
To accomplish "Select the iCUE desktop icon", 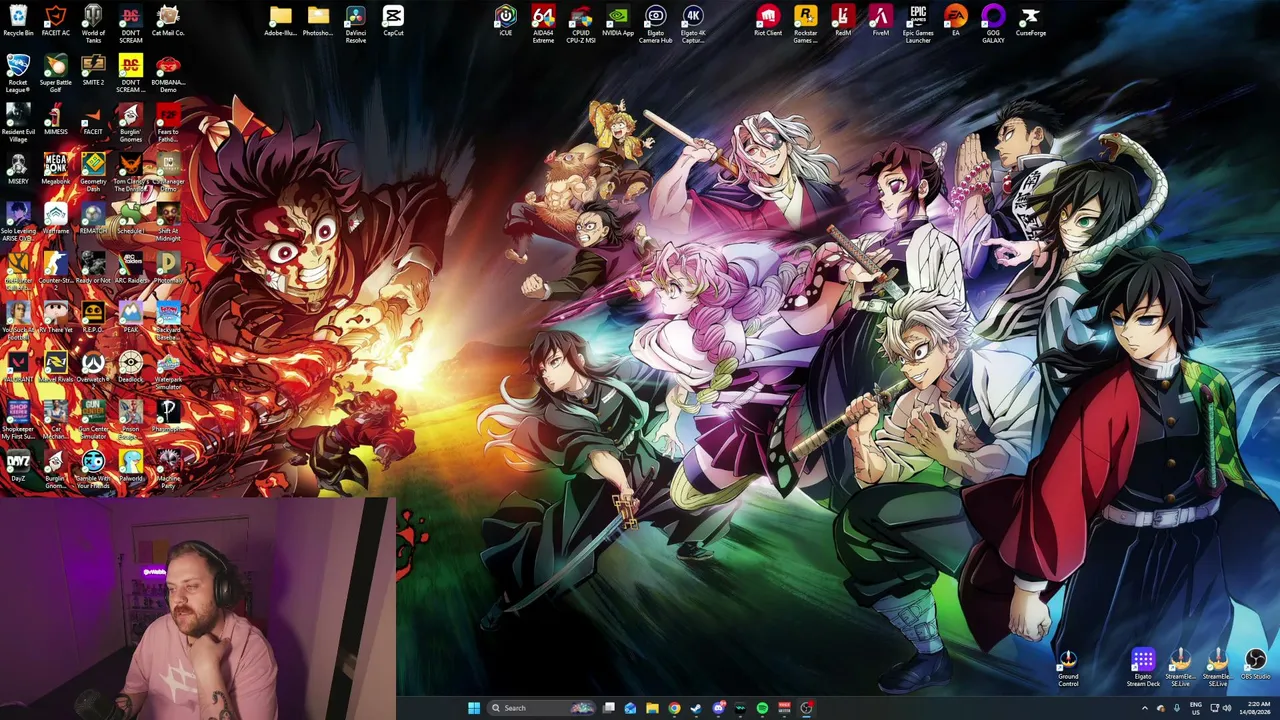I will click(505, 21).
